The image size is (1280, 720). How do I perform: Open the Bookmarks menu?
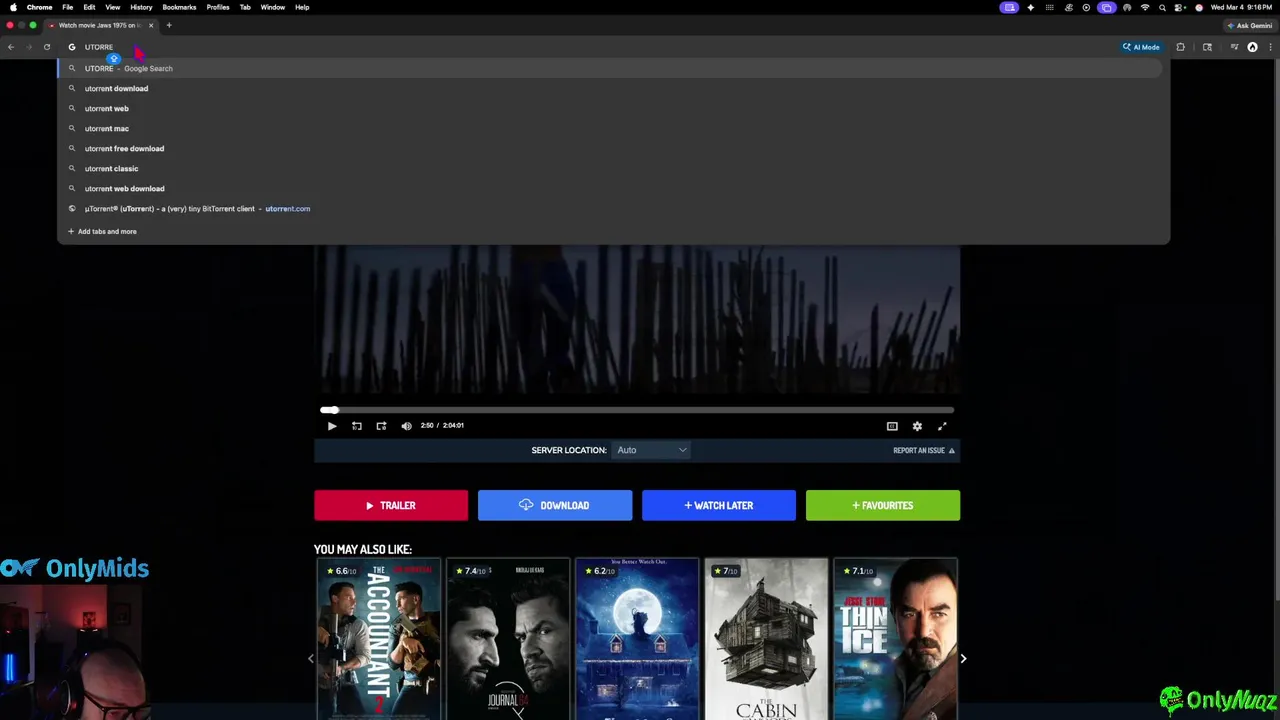click(x=179, y=7)
